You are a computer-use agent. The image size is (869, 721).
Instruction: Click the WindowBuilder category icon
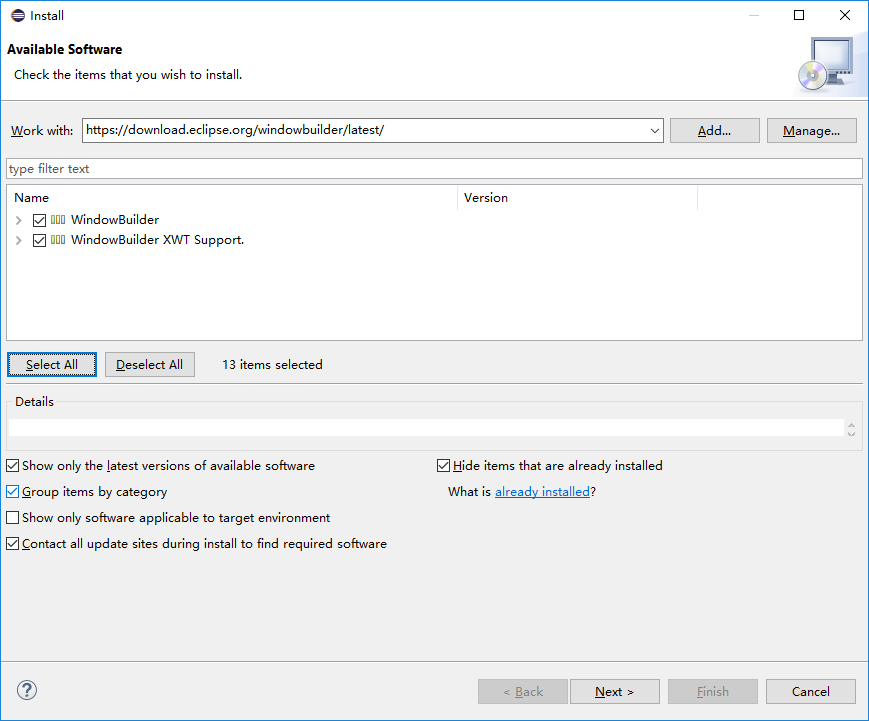(x=58, y=219)
